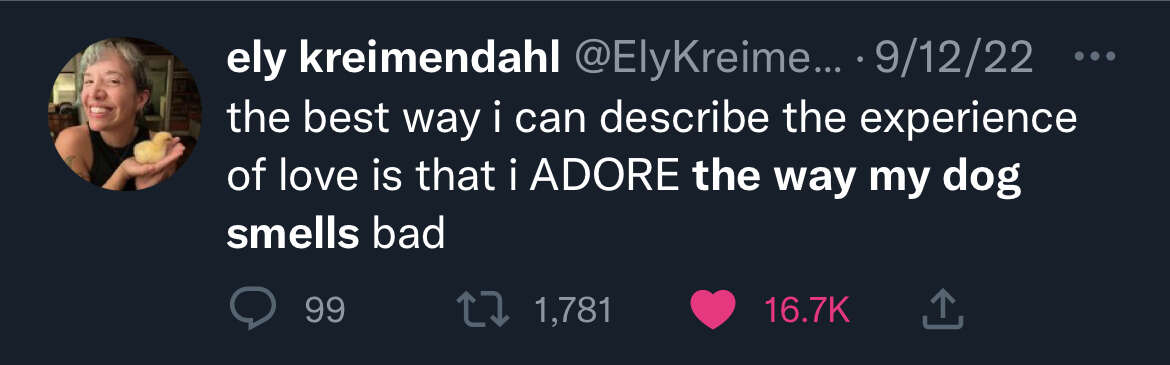Select bold phrase "the way my dog"
The height and width of the screenshot is (365, 1170).
857,177
